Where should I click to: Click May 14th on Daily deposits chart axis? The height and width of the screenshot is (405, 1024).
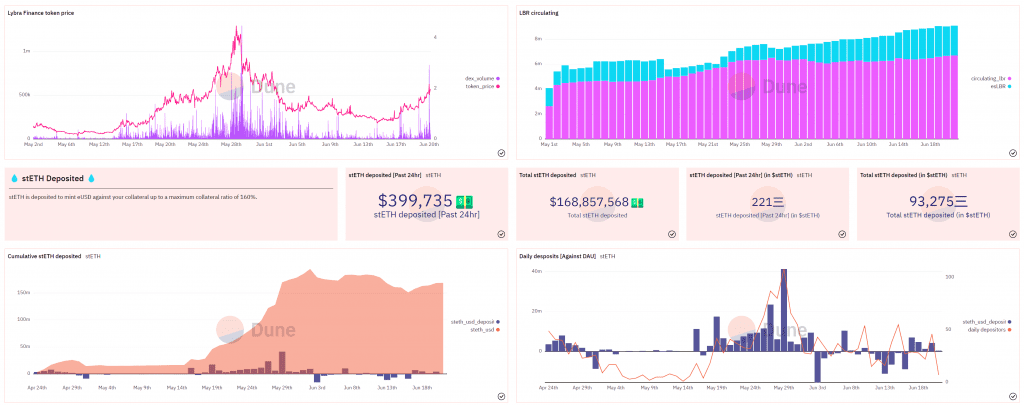[683, 387]
